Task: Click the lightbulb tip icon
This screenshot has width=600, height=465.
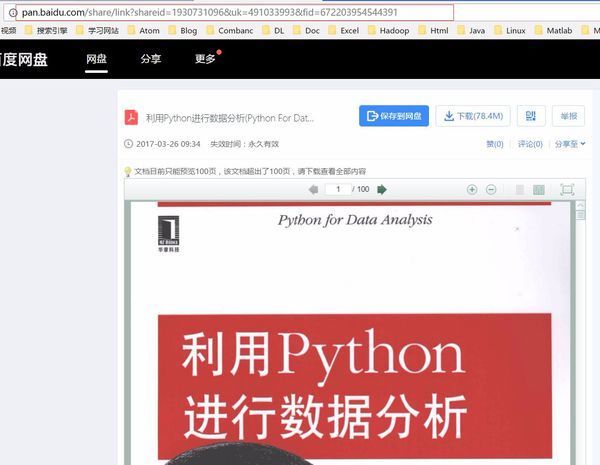Action: 128,171
